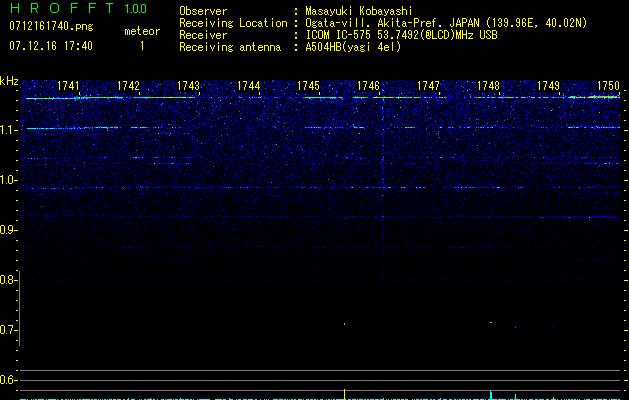Click the 0.8 frequency axis label

click(7, 280)
